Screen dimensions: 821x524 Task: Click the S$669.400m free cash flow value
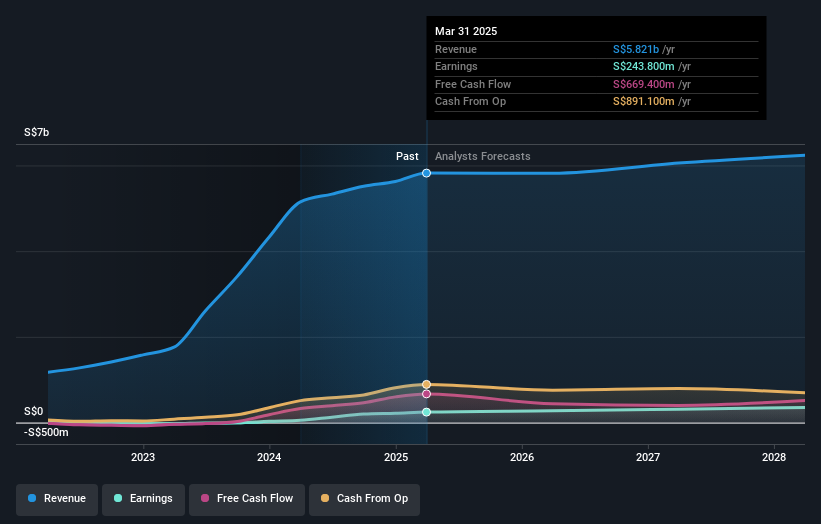click(x=644, y=84)
